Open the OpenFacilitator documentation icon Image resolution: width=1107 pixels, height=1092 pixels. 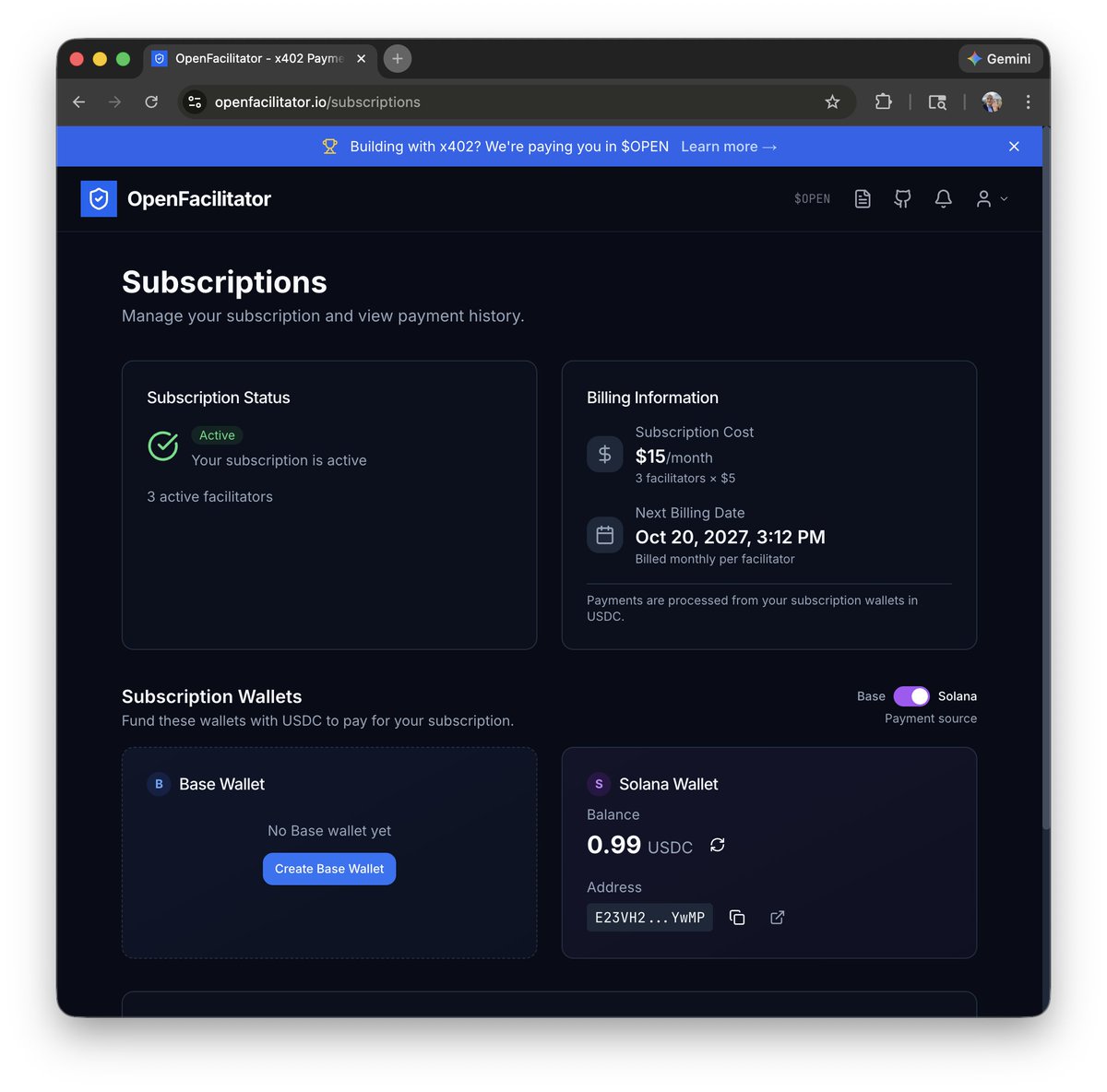[863, 198]
